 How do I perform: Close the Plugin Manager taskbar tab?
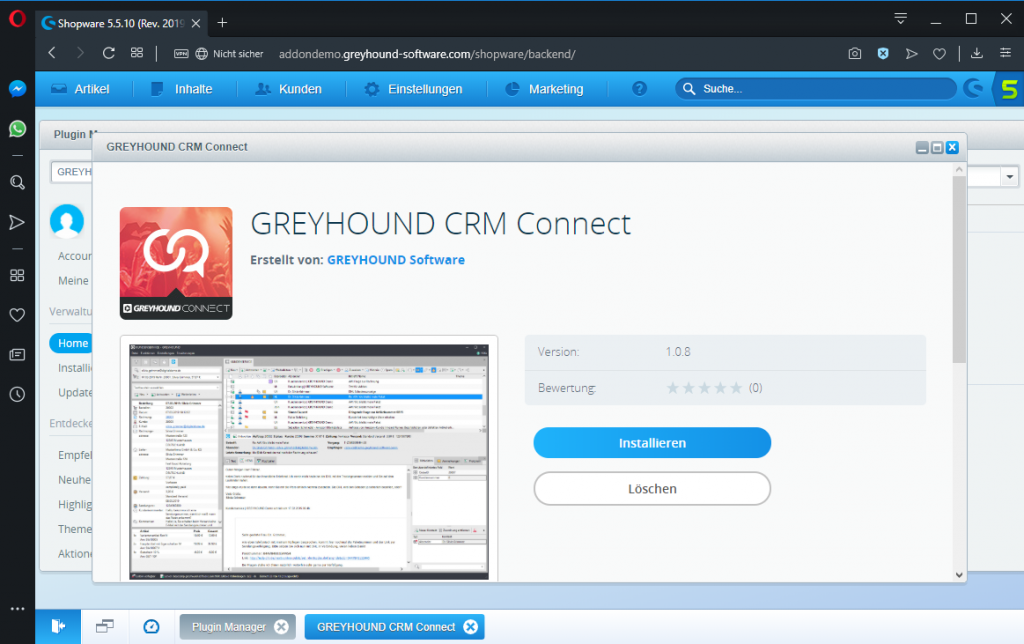coord(281,627)
